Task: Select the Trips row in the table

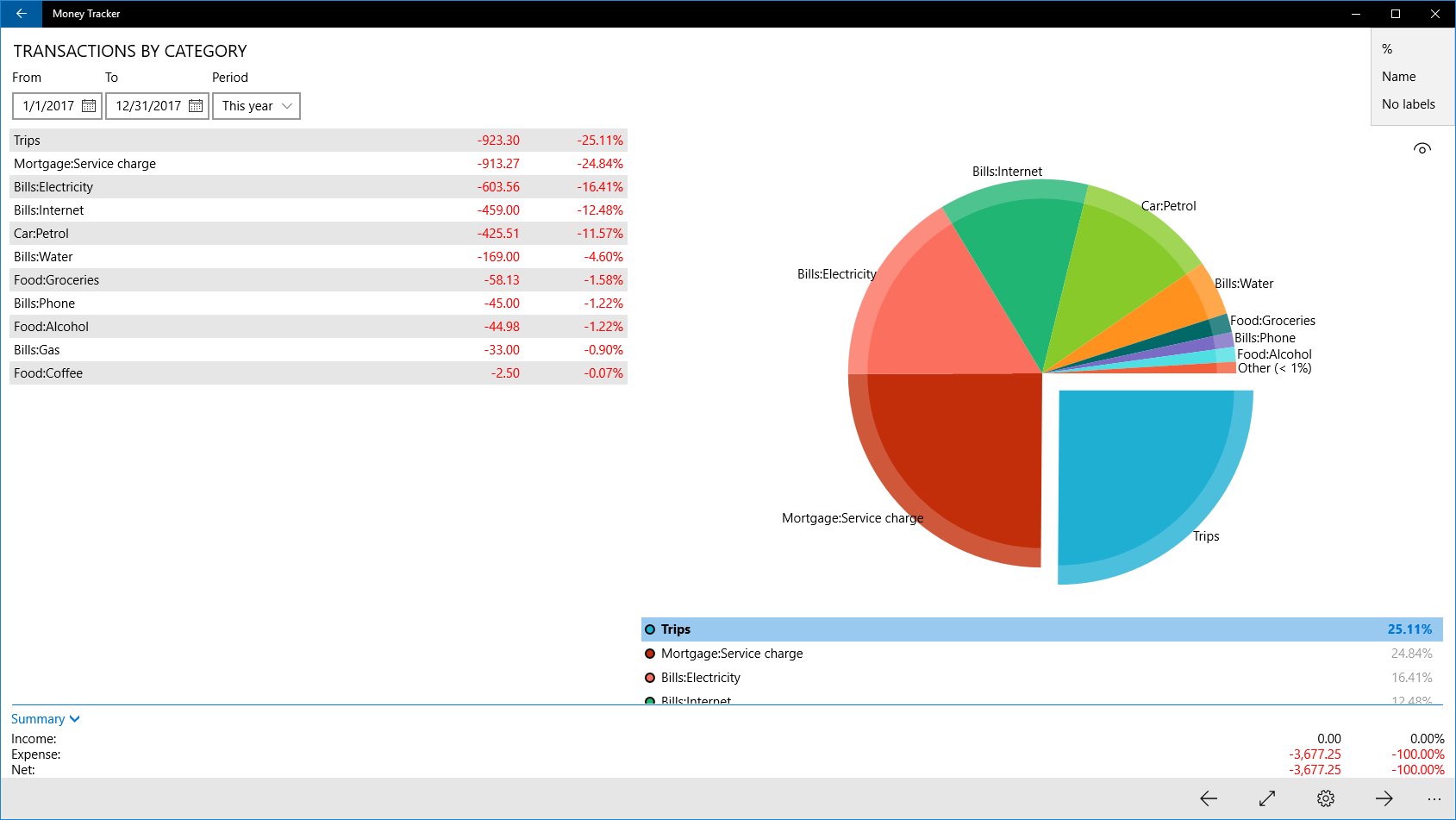Action: (x=318, y=141)
